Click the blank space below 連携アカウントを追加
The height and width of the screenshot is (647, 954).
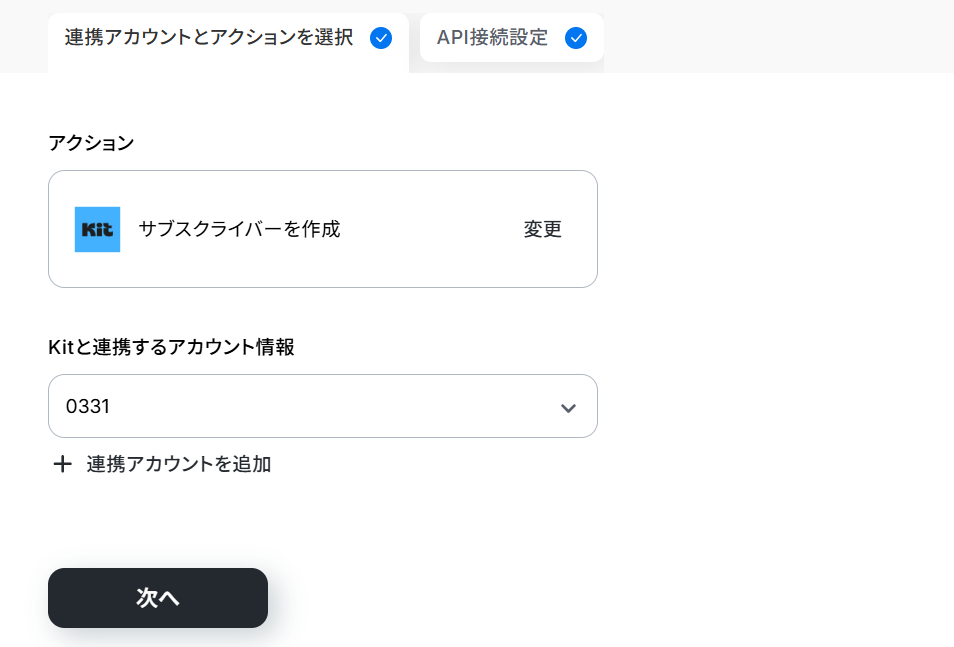point(322,515)
